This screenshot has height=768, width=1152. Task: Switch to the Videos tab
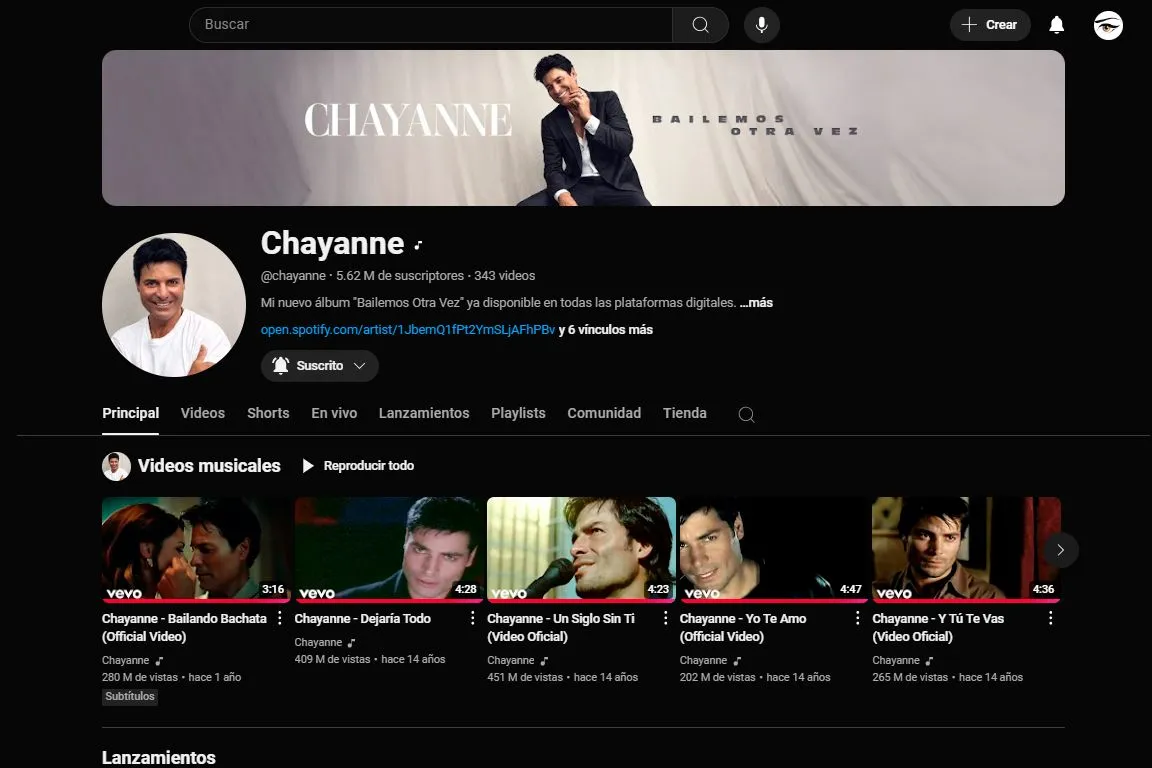(203, 413)
